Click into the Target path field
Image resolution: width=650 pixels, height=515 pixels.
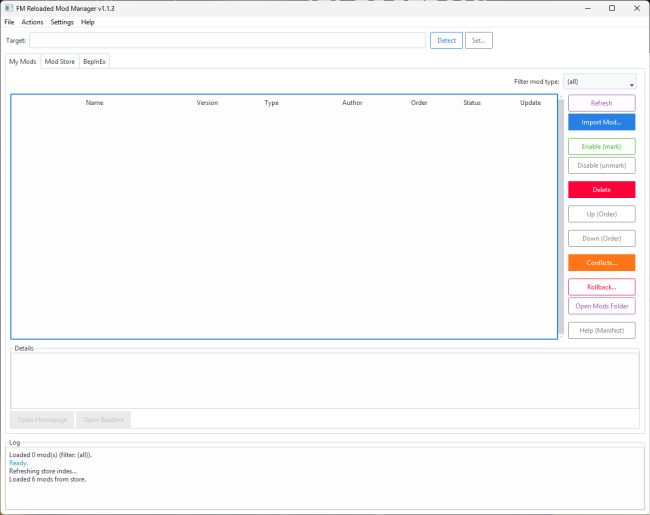[x=227, y=40]
